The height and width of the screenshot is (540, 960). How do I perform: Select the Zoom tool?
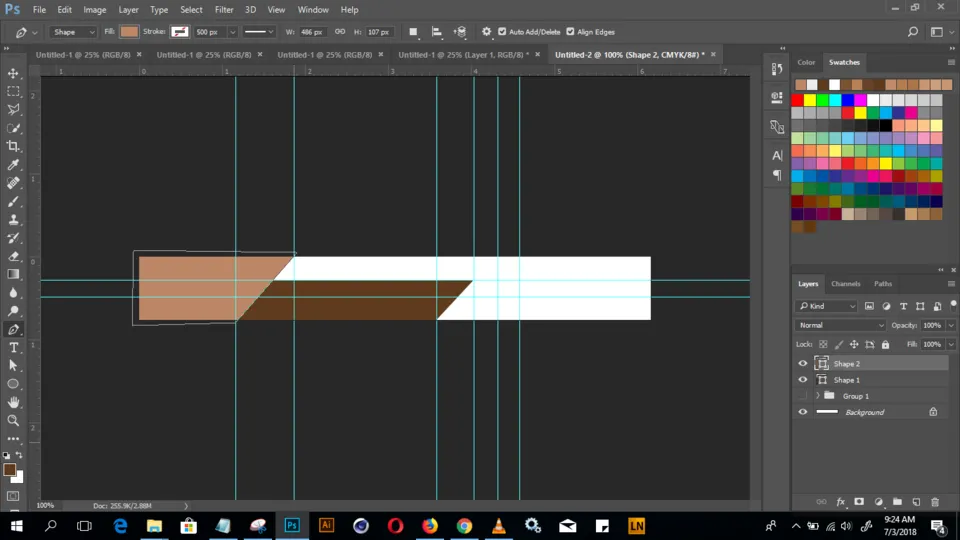pyautogui.click(x=13, y=421)
